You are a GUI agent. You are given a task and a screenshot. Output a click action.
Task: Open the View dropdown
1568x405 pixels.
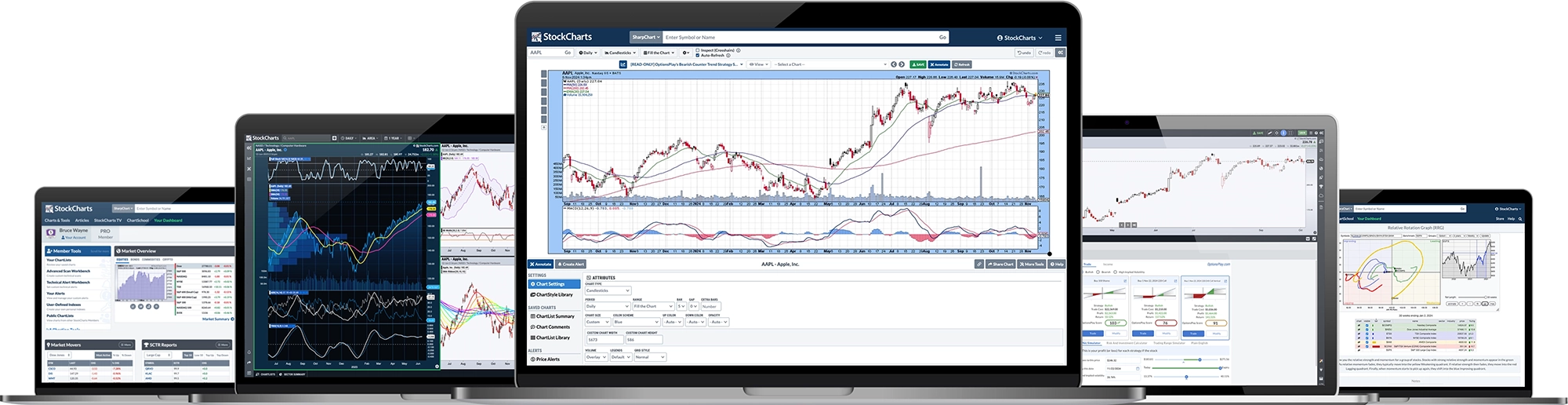click(x=758, y=64)
